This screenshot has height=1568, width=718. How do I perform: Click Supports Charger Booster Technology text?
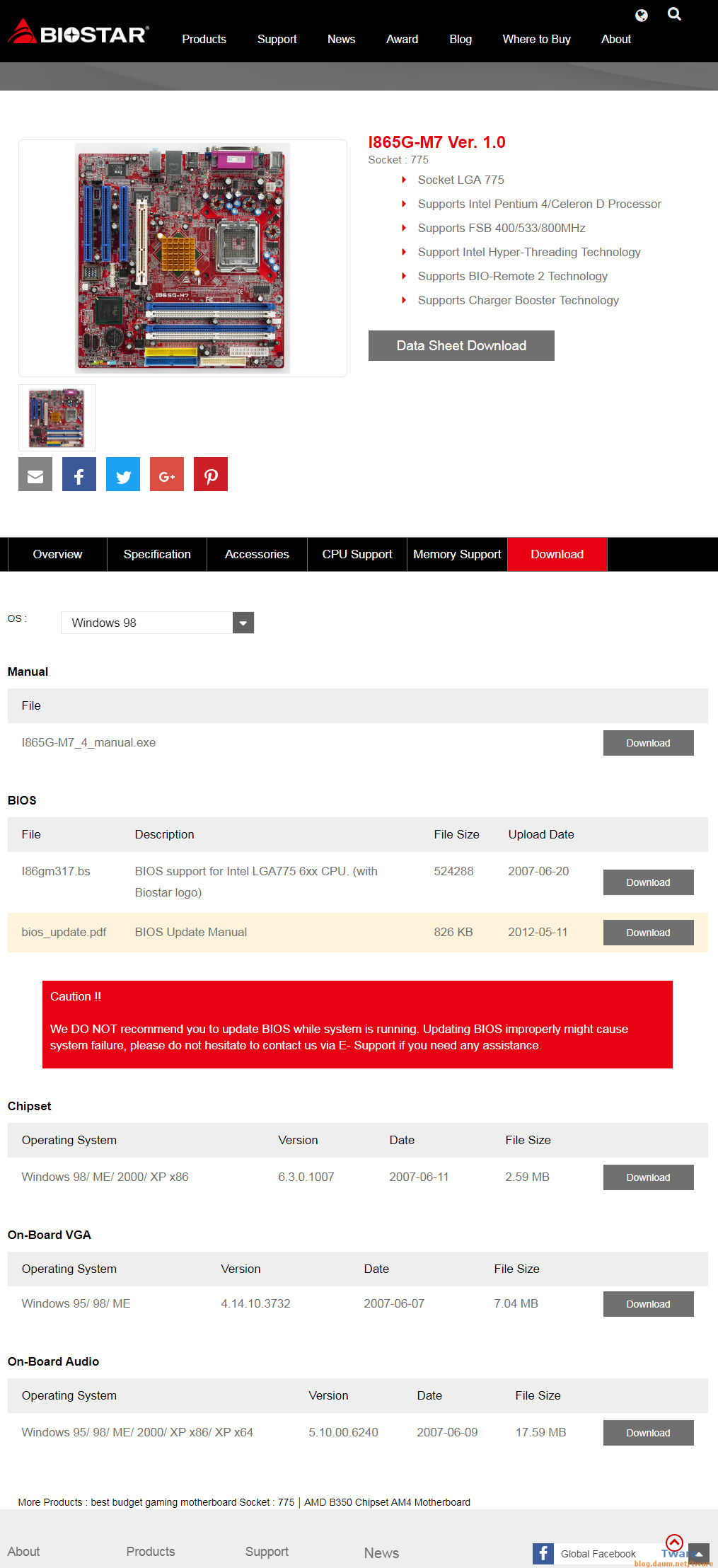coord(518,300)
